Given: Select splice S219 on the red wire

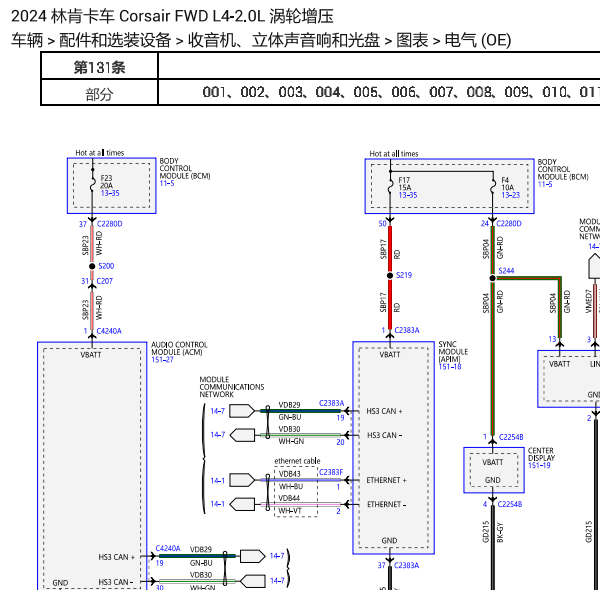Looking at the screenshot, I should [x=404, y=275].
